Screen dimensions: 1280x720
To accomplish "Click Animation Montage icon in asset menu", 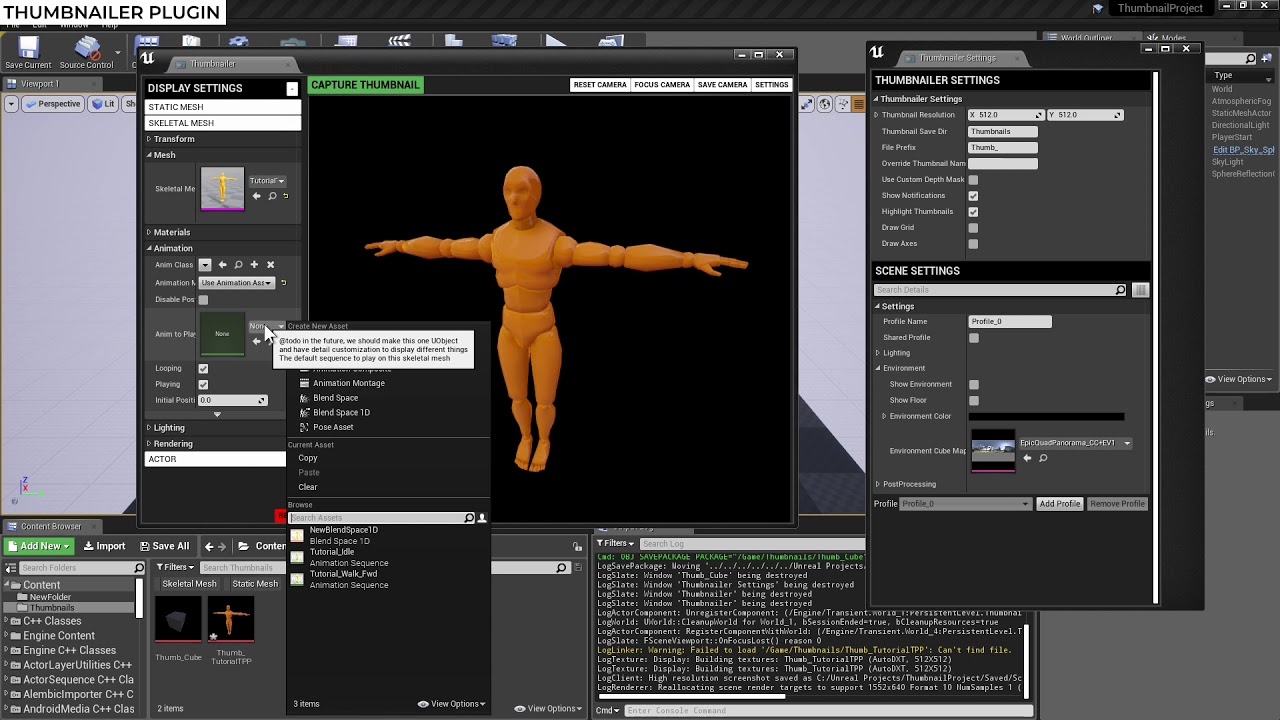I will click(304, 383).
